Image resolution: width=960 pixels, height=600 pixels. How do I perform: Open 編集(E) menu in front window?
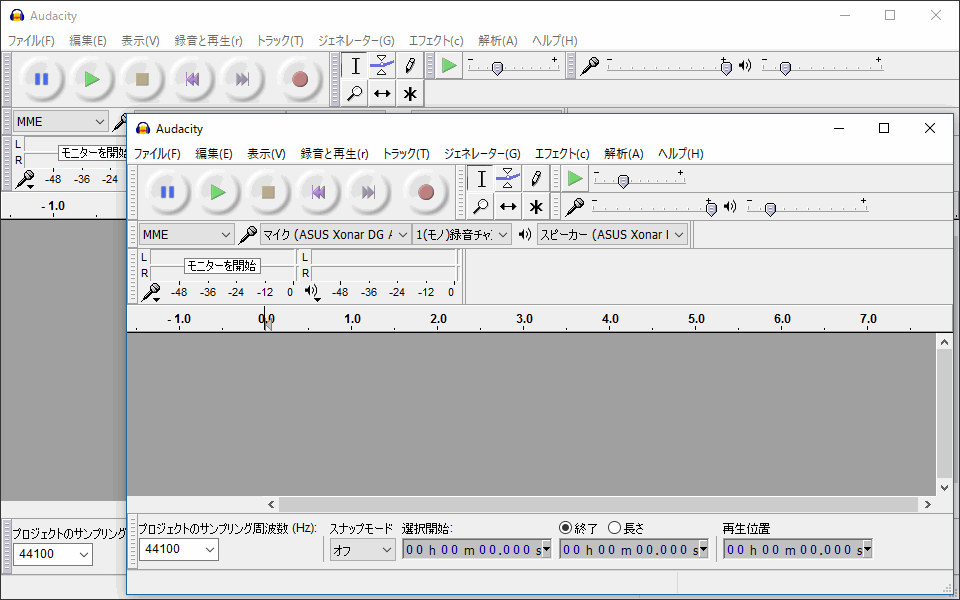pyautogui.click(x=214, y=154)
